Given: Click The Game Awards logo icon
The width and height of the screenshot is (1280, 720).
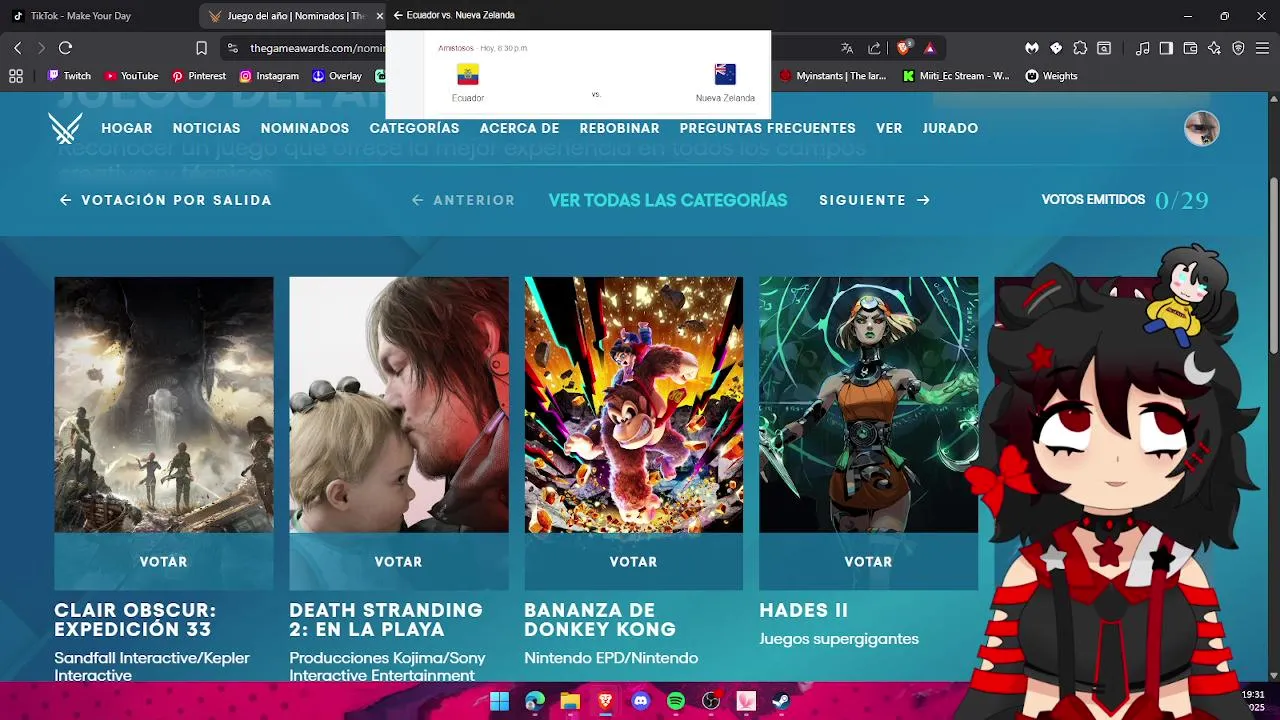Looking at the screenshot, I should (x=65, y=128).
